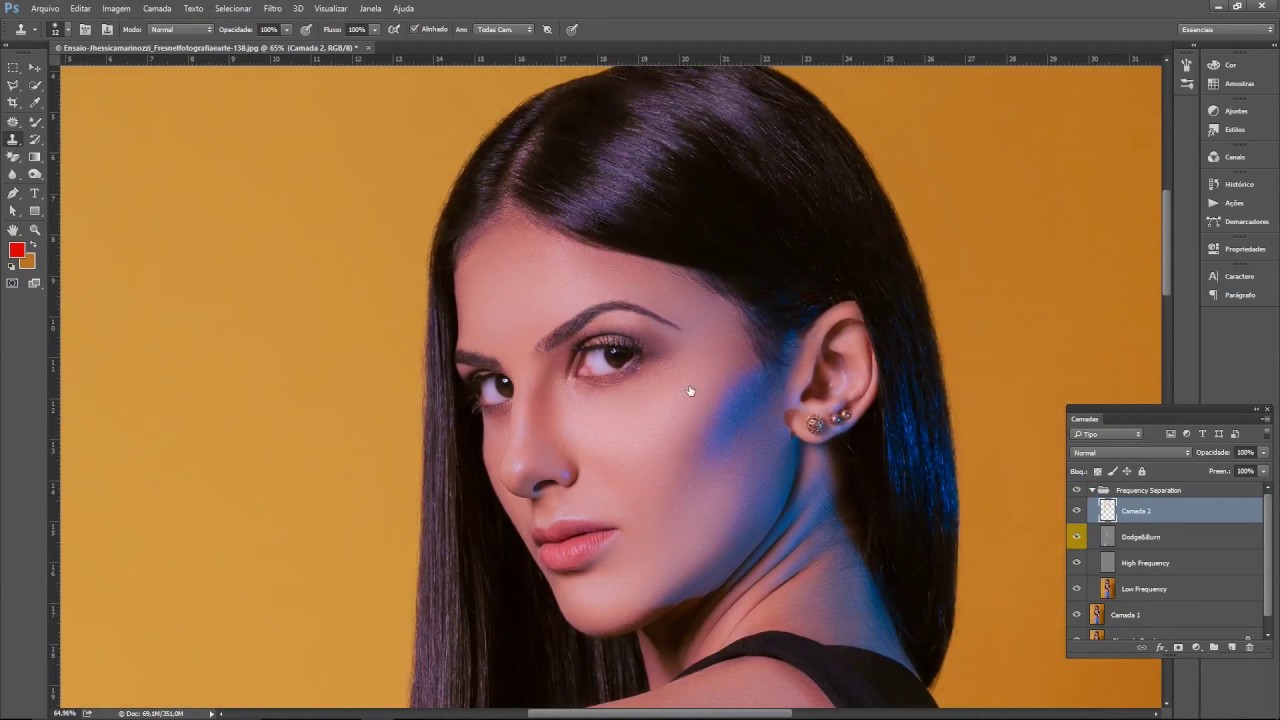Open the Arquivo menu

coord(45,8)
